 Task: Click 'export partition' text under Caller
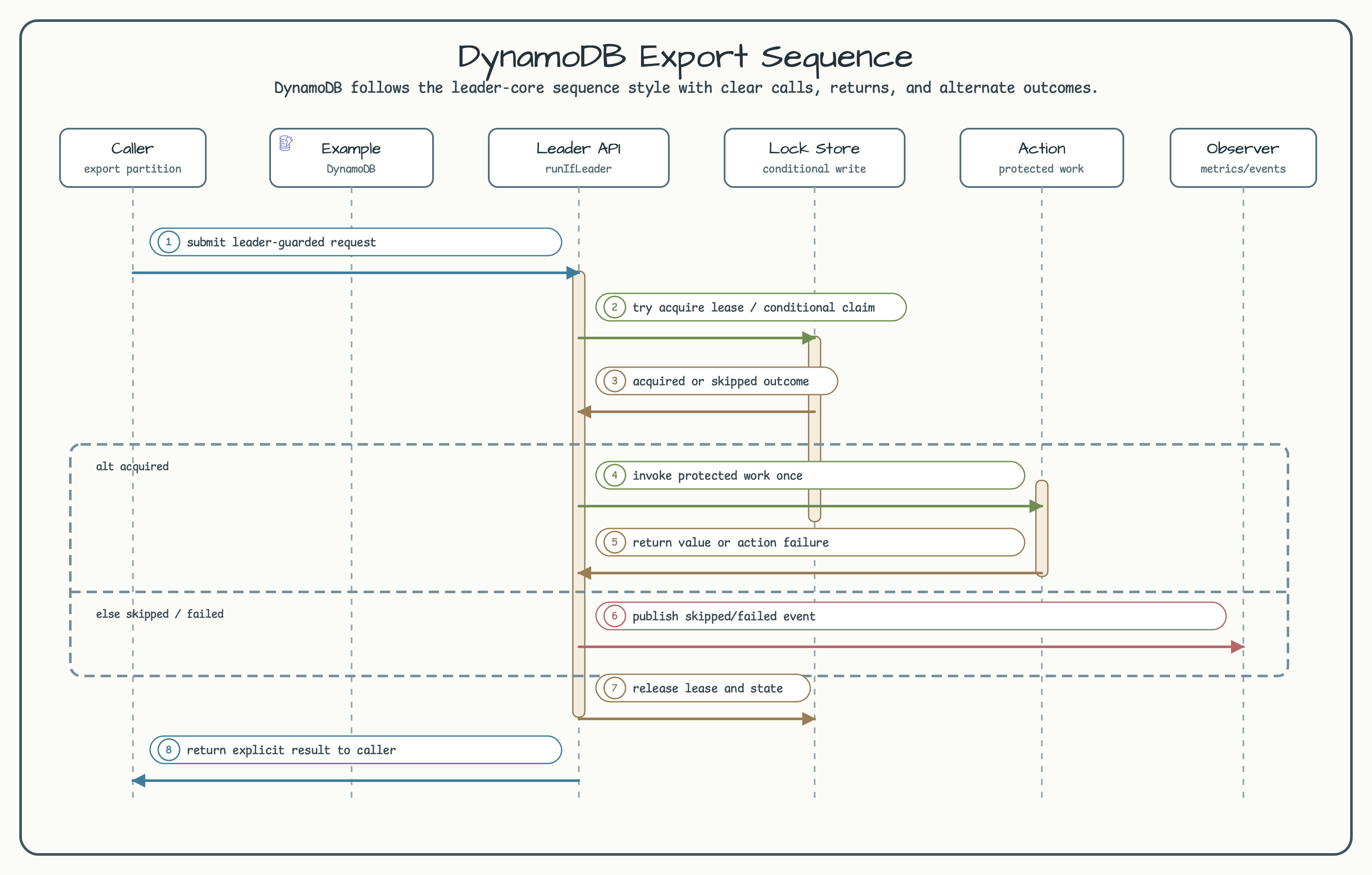133,169
